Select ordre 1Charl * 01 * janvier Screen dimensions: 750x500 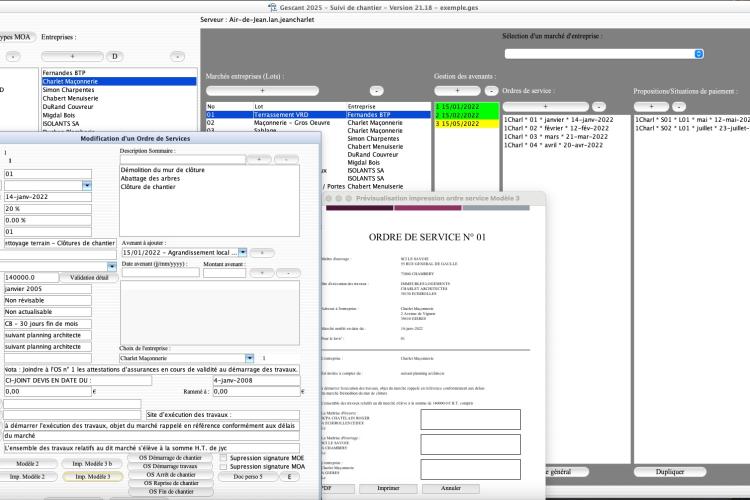[559, 120]
